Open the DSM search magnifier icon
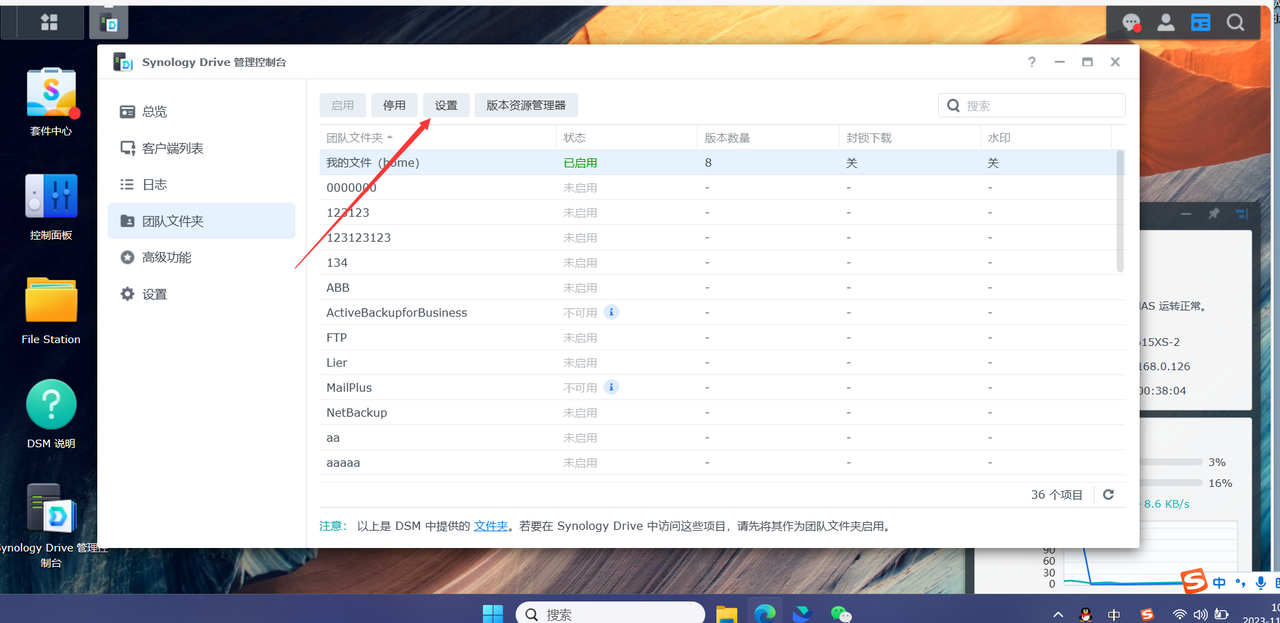Image resolution: width=1280 pixels, height=623 pixels. [1235, 22]
